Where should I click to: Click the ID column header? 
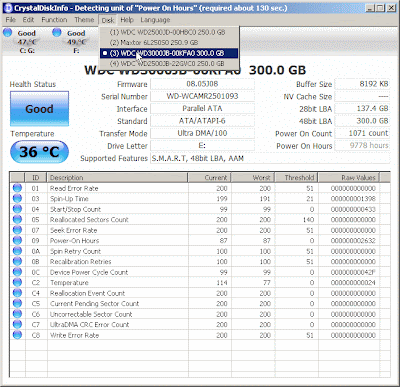tap(36, 178)
